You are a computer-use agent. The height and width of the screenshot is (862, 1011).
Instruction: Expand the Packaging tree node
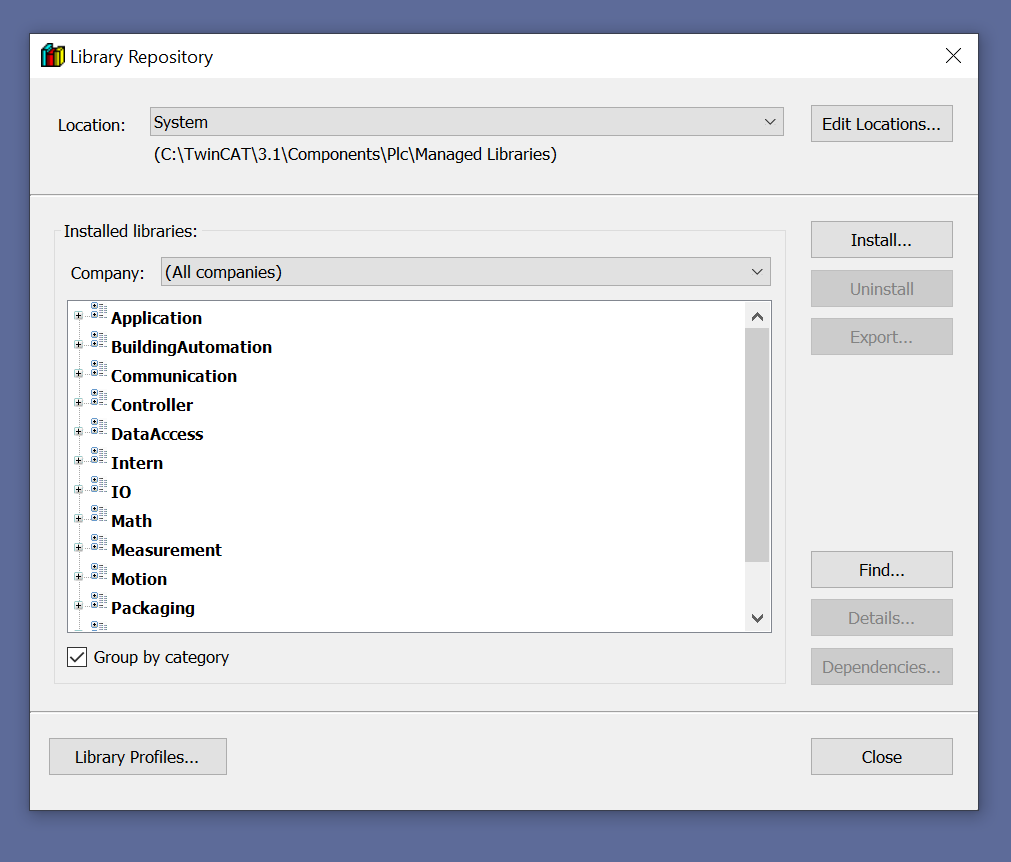pos(78,605)
